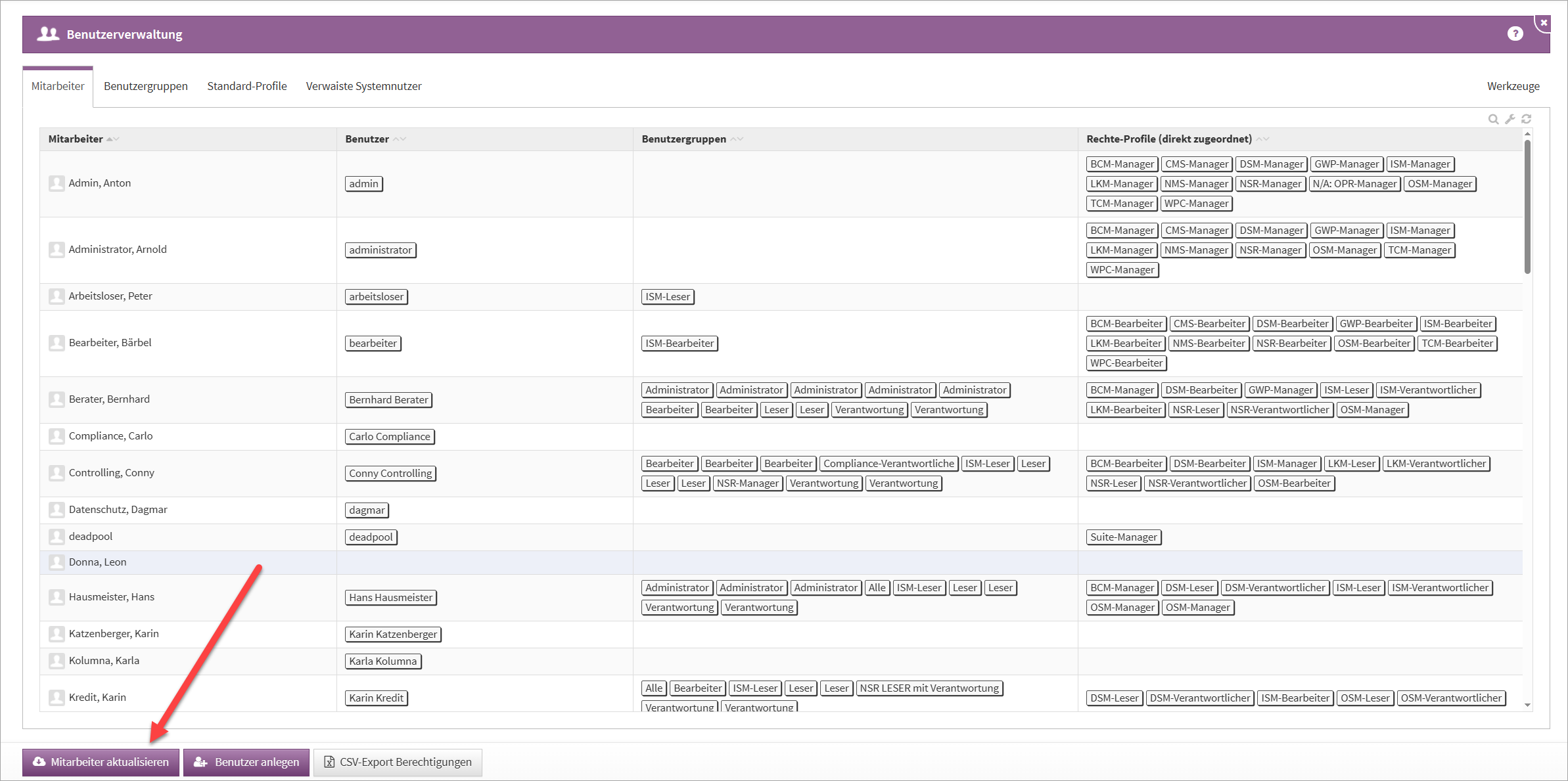Click avatar icon next to Admin, Anton
Screen dimensions: 1568x781
click(x=57, y=183)
